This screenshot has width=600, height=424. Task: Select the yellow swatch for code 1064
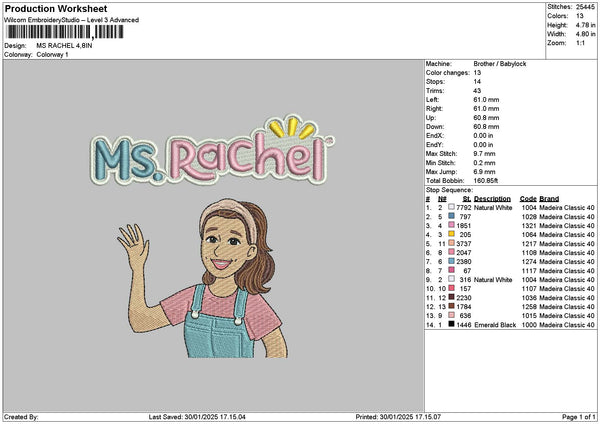pyautogui.click(x=454, y=234)
